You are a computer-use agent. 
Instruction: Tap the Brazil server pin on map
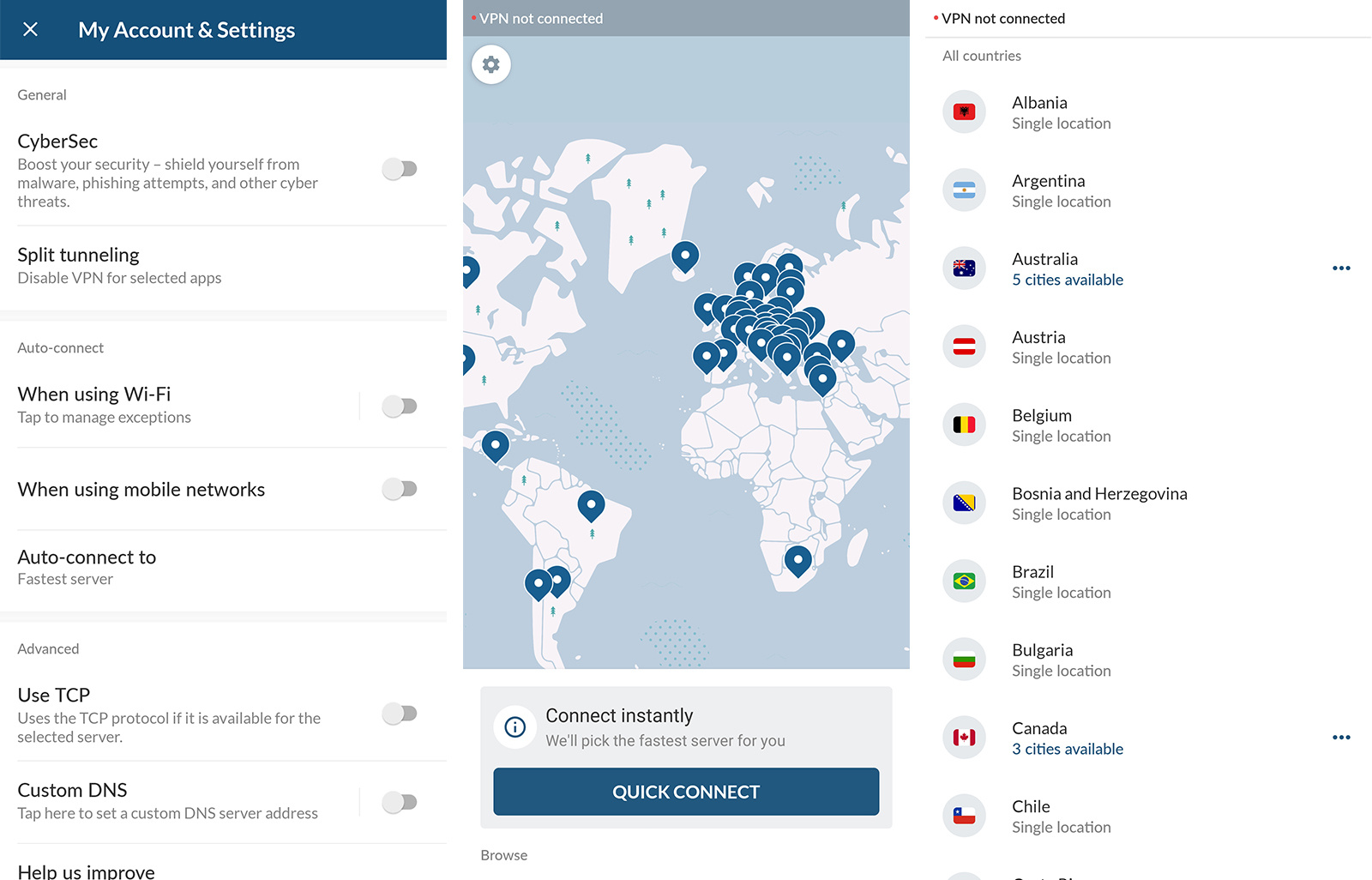[591, 506]
